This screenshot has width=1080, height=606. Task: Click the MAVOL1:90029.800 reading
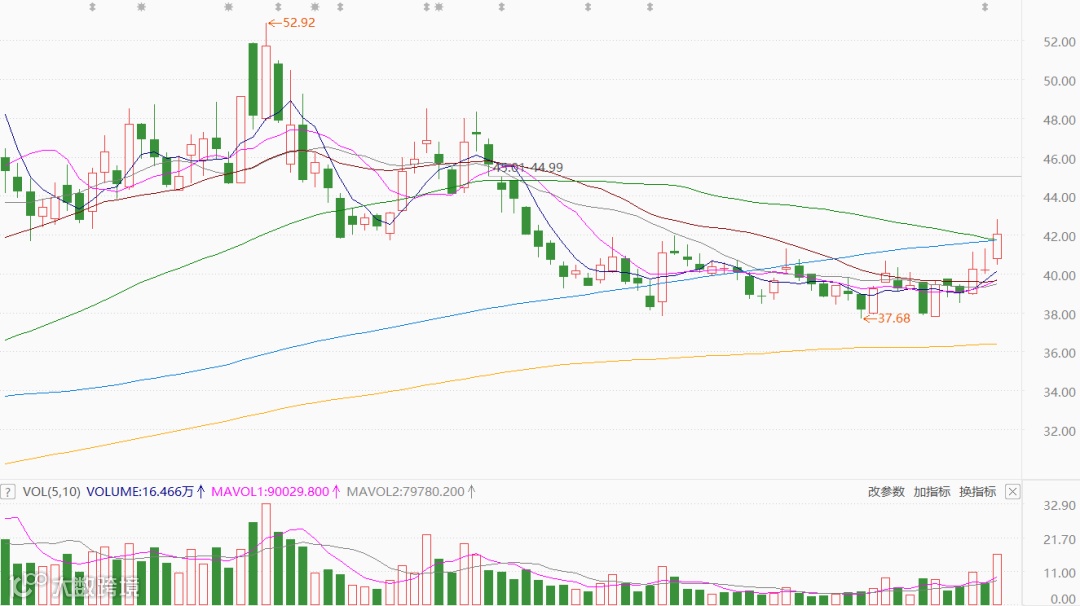pos(275,492)
